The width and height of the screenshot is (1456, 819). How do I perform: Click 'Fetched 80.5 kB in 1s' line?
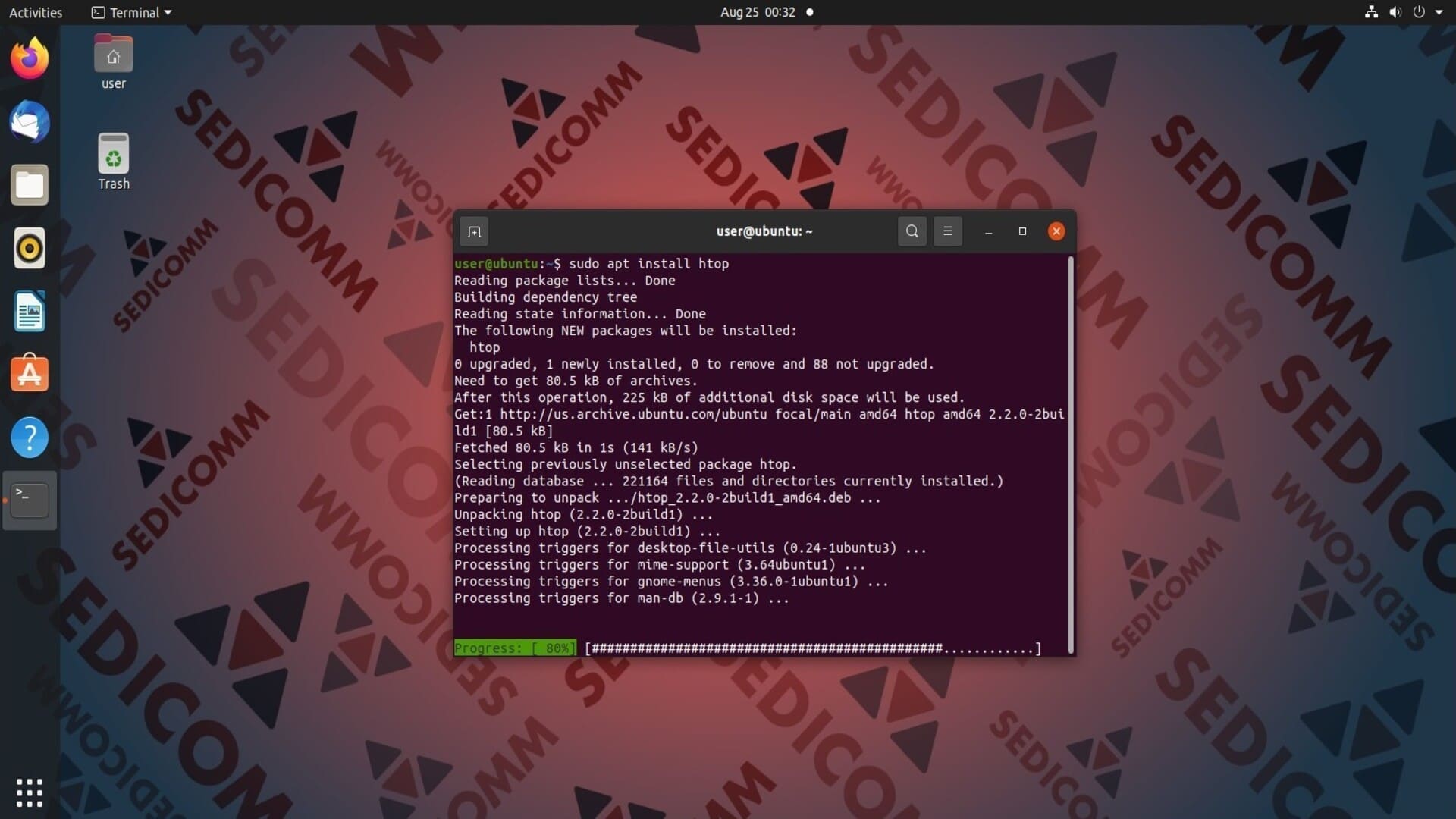click(x=576, y=447)
